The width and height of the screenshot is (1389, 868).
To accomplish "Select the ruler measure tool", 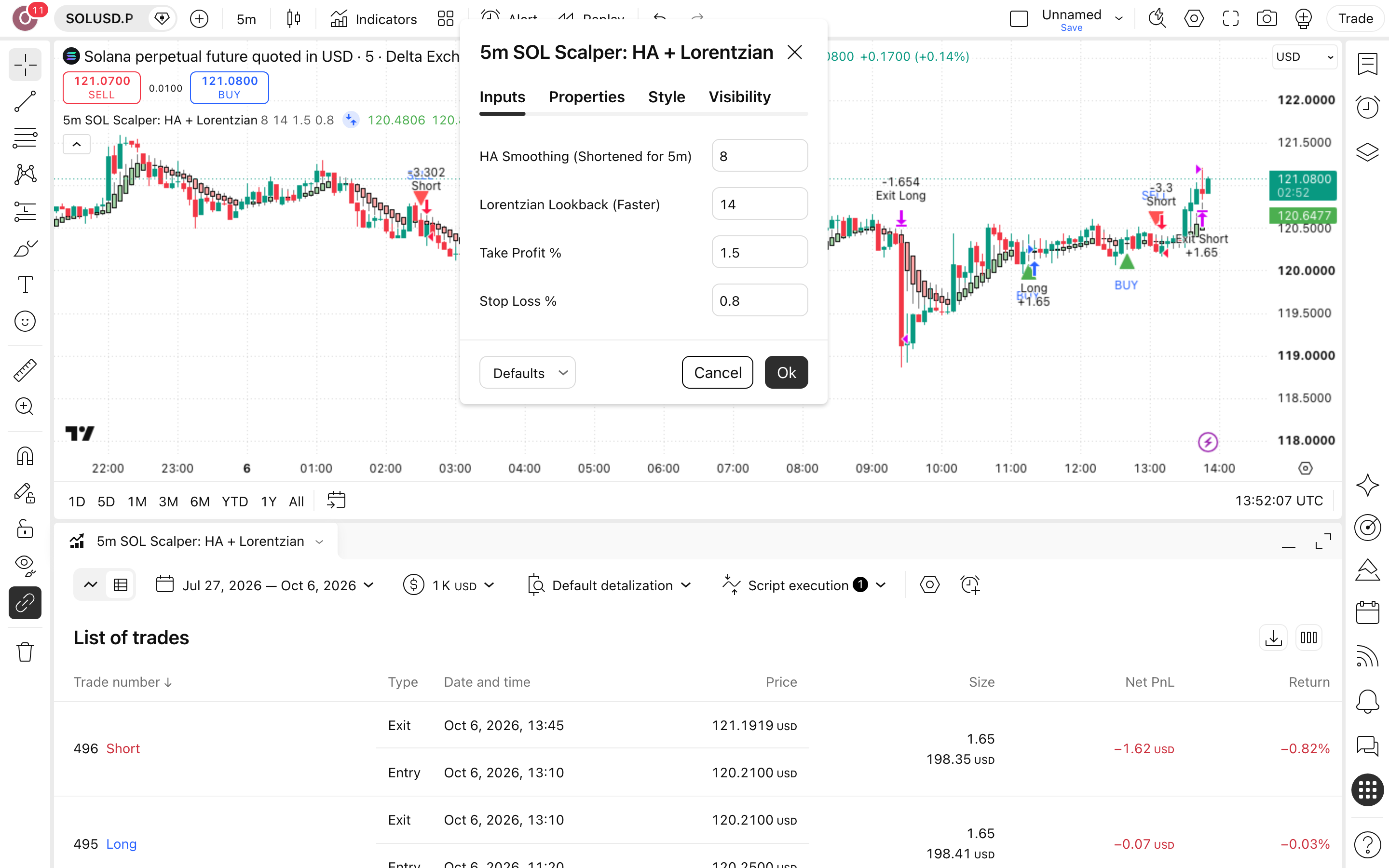I will coord(25,370).
